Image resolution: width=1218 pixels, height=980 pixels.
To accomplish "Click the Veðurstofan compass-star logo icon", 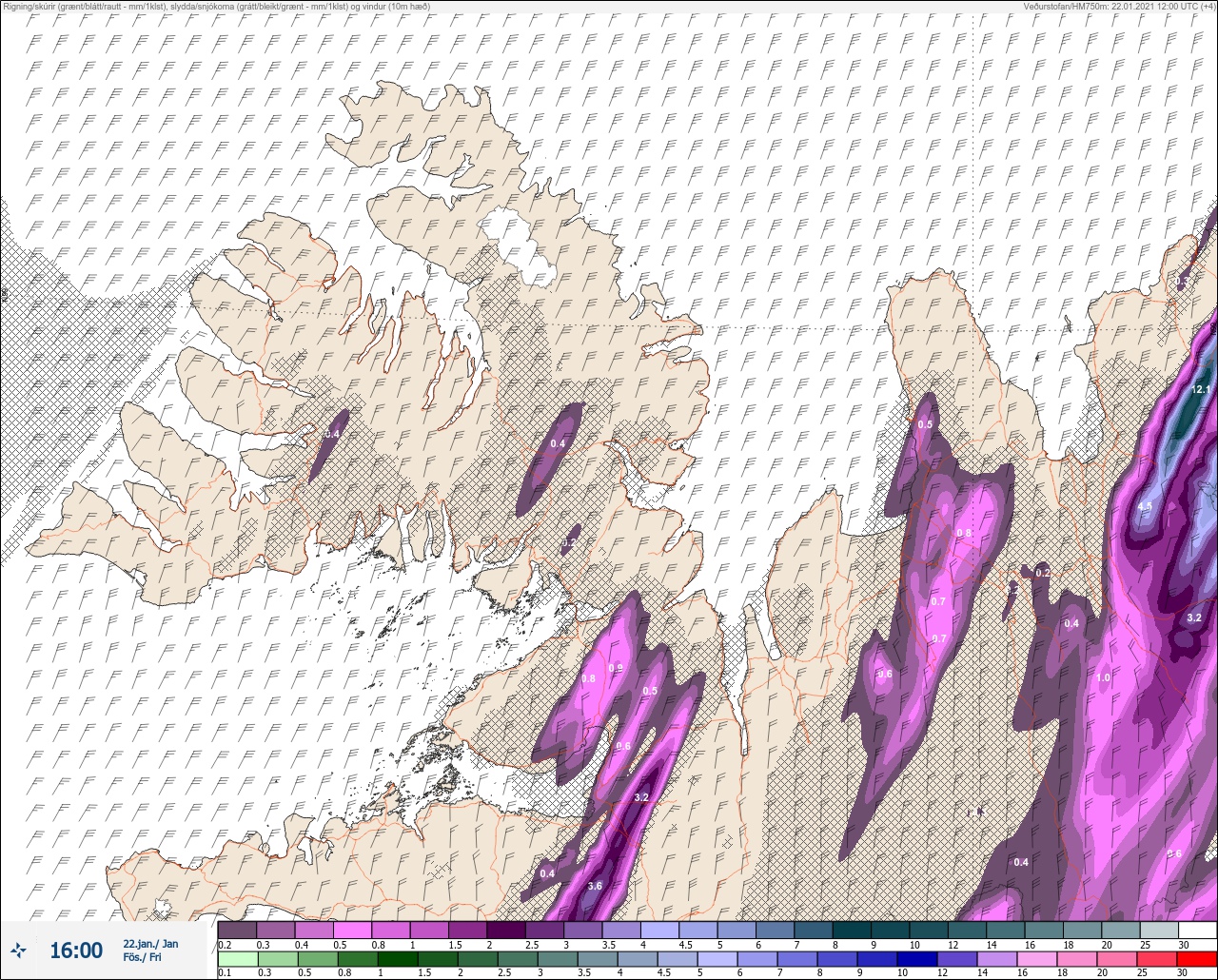I will tap(18, 950).
